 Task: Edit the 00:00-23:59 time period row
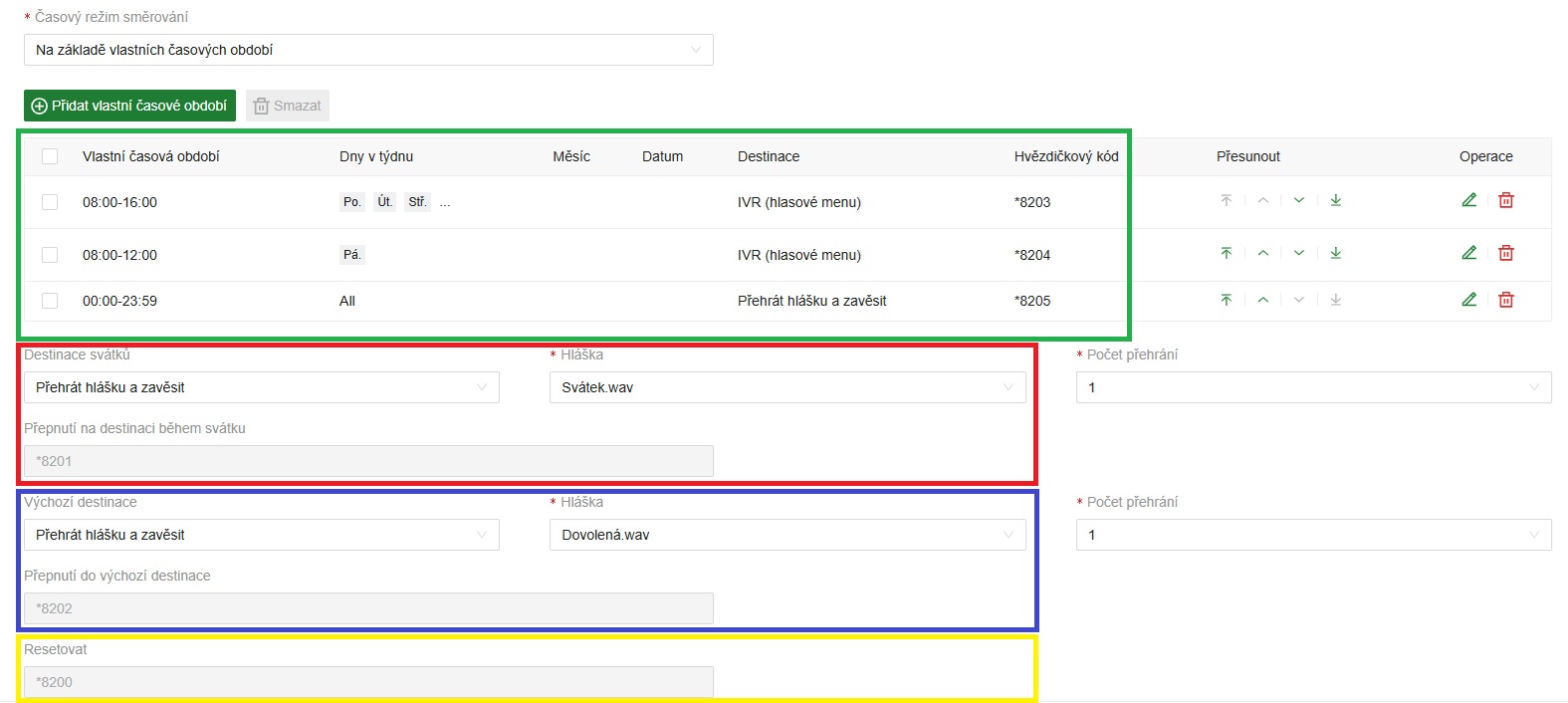[1468, 300]
